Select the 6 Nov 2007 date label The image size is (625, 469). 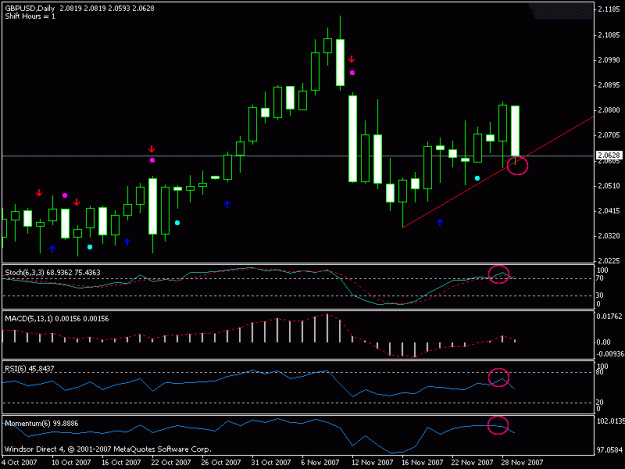[x=320, y=462]
